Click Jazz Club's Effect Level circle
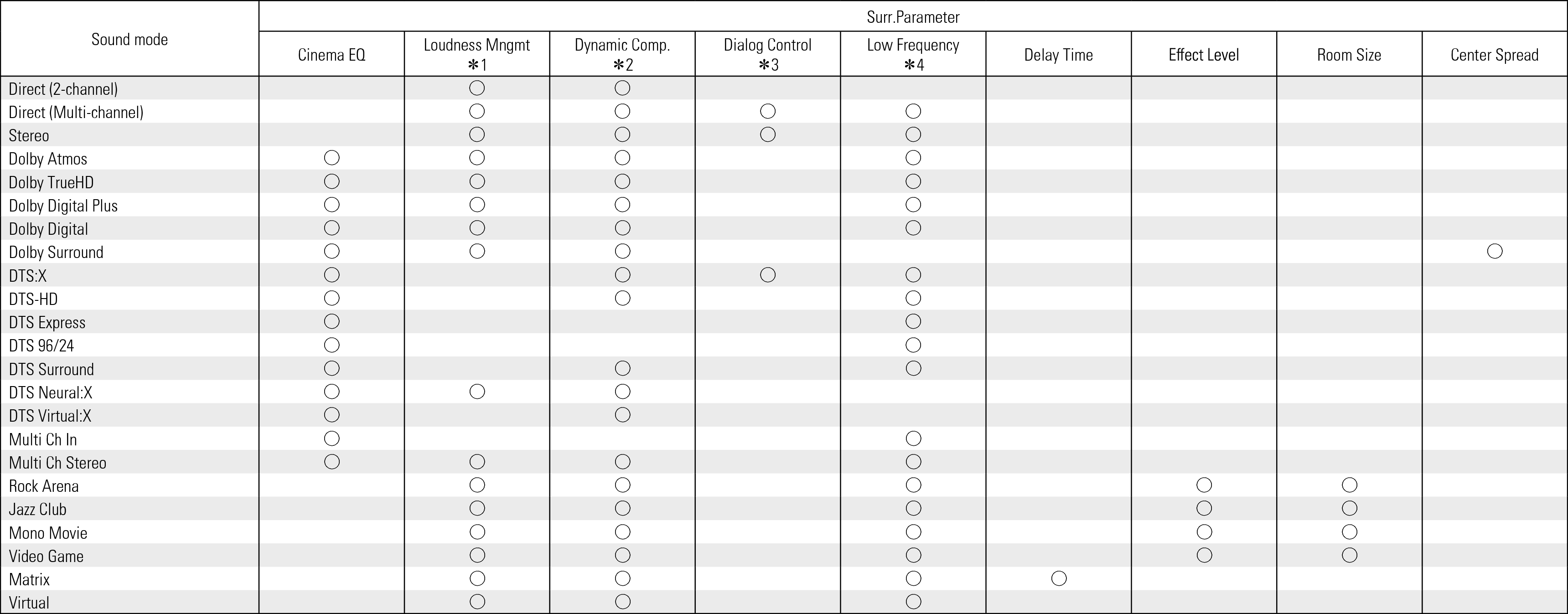This screenshot has width=1568, height=614. point(1204,508)
